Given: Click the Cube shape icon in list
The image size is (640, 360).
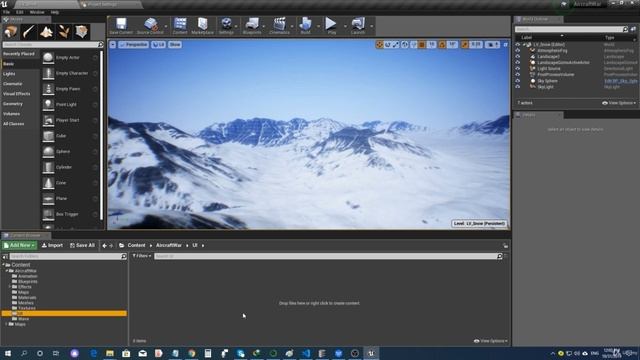Looking at the screenshot, I should (48, 136).
